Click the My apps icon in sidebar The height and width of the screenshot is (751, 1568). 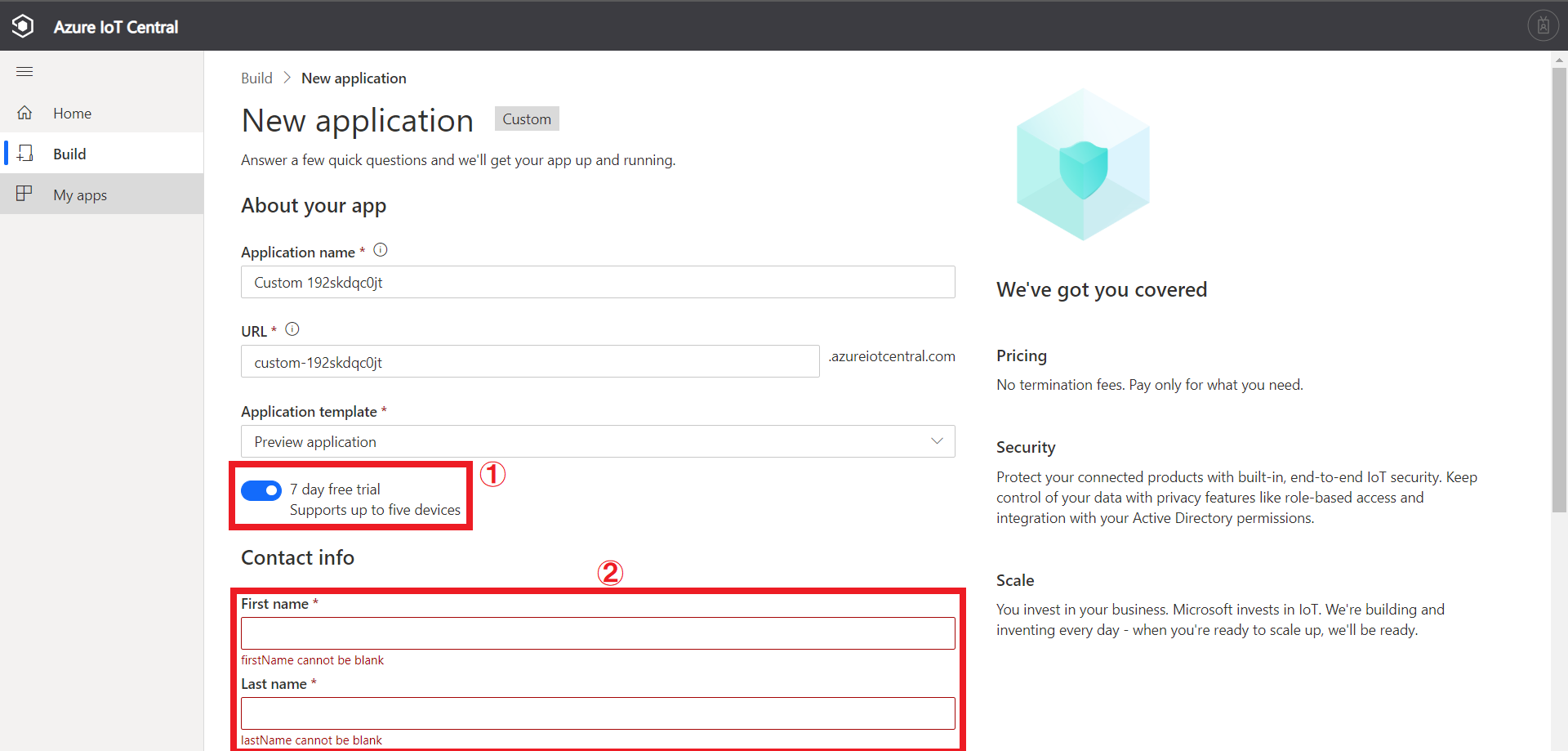(24, 194)
